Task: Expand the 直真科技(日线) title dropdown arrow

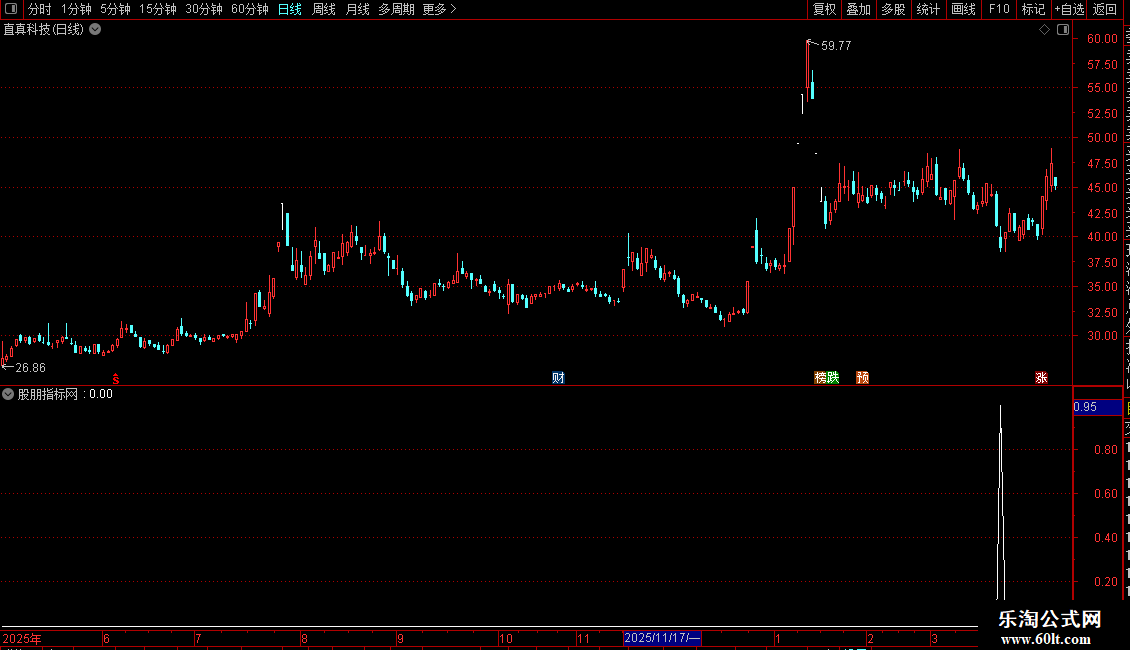Action: tap(95, 30)
